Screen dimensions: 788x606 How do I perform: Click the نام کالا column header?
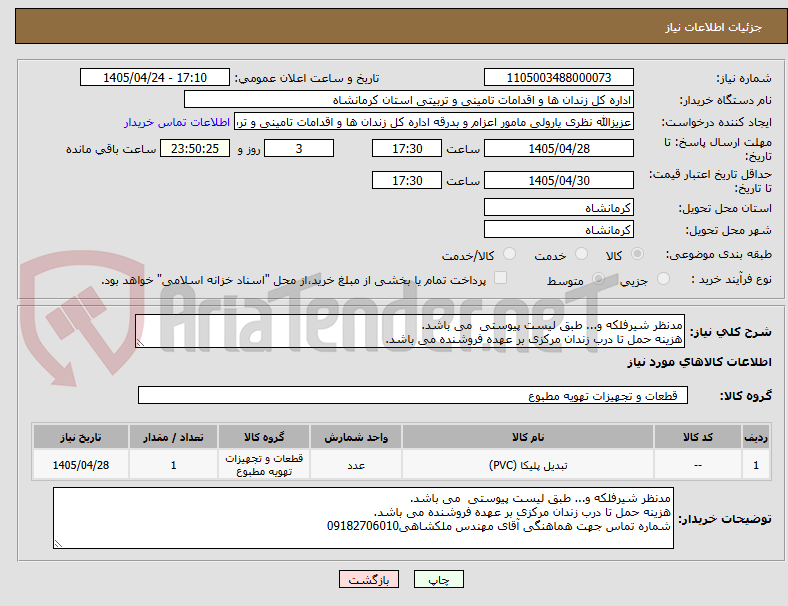[528, 437]
